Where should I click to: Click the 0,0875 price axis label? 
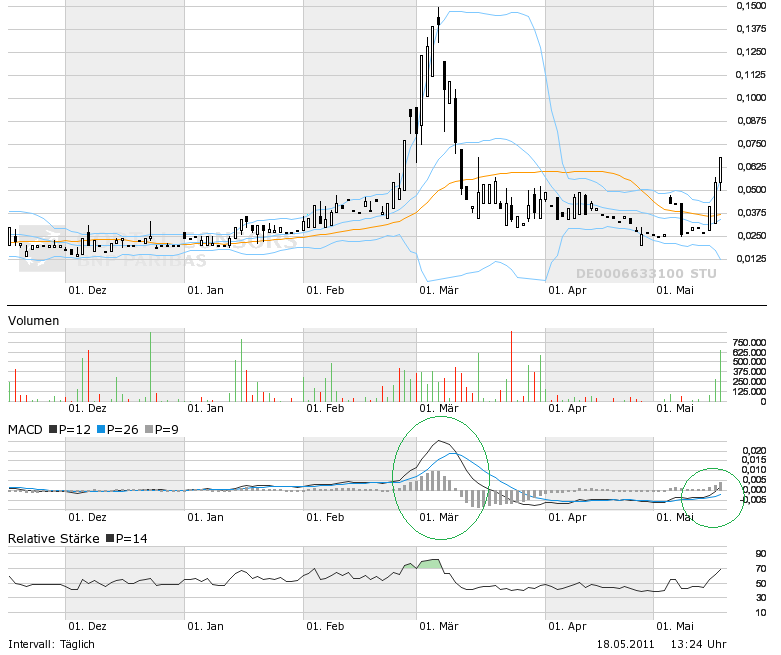tap(751, 121)
